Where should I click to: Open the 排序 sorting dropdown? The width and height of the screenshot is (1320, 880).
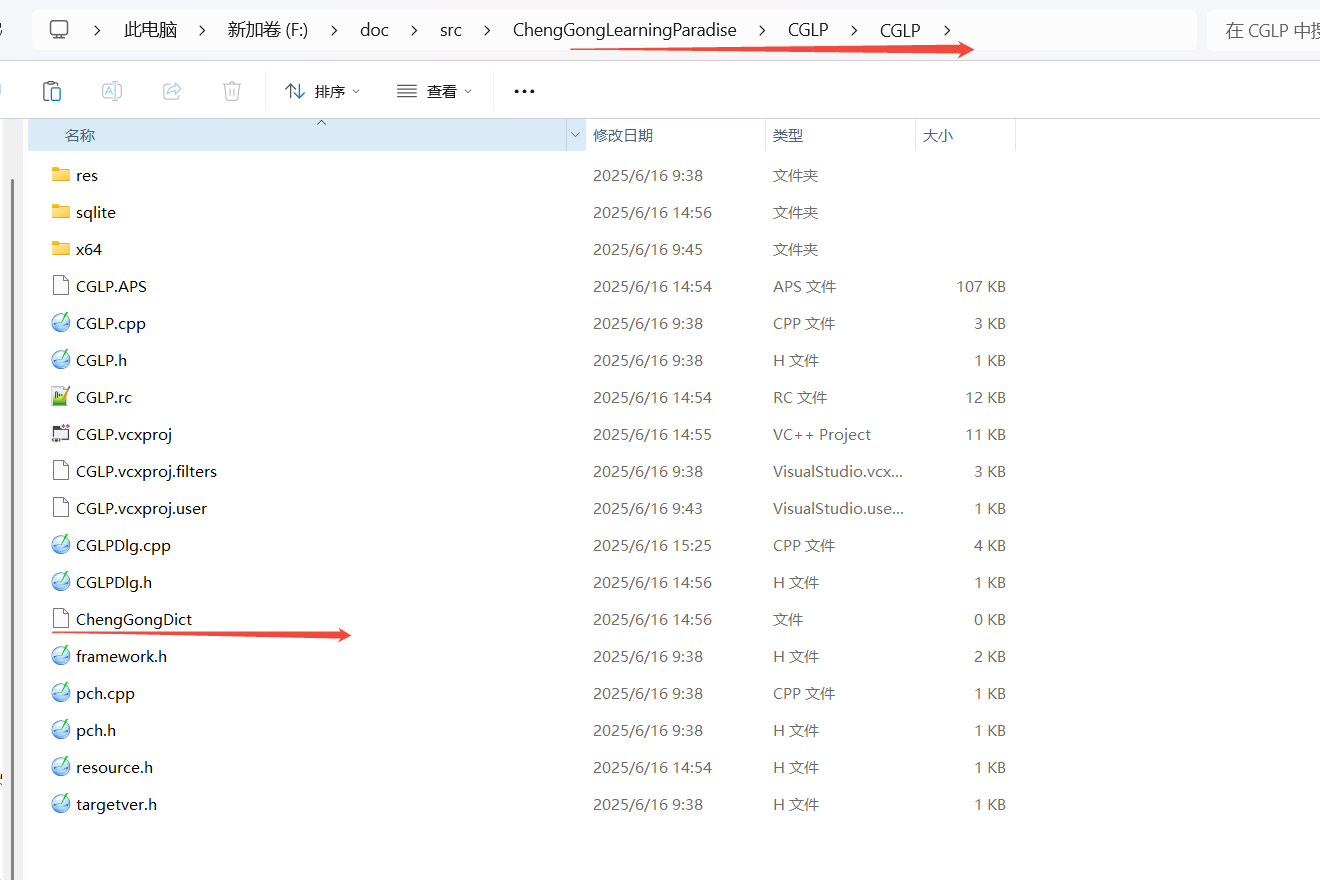coord(322,91)
